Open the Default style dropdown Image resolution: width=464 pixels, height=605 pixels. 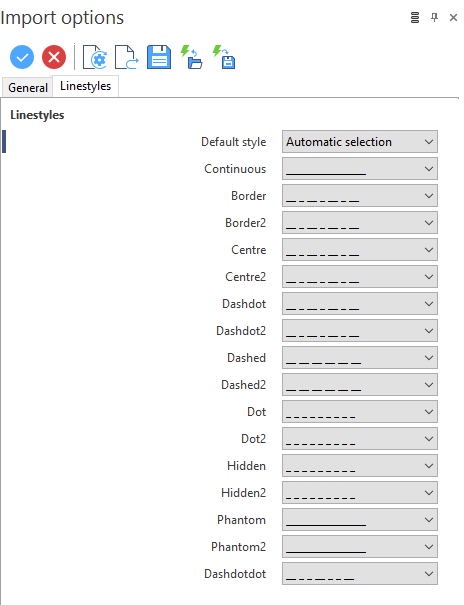click(x=359, y=142)
